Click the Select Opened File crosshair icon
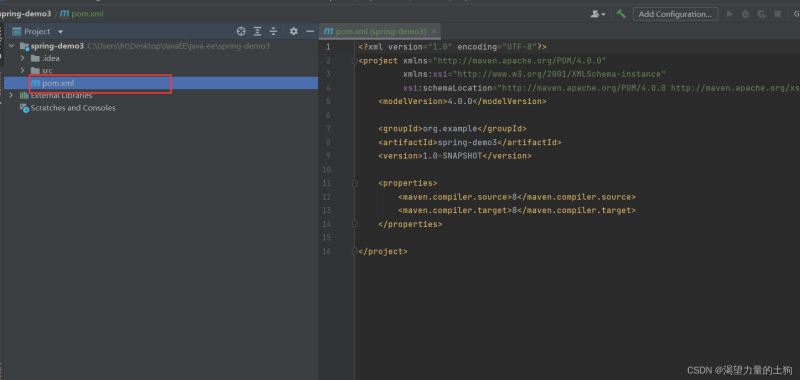This screenshot has height=380, width=800. 241,31
